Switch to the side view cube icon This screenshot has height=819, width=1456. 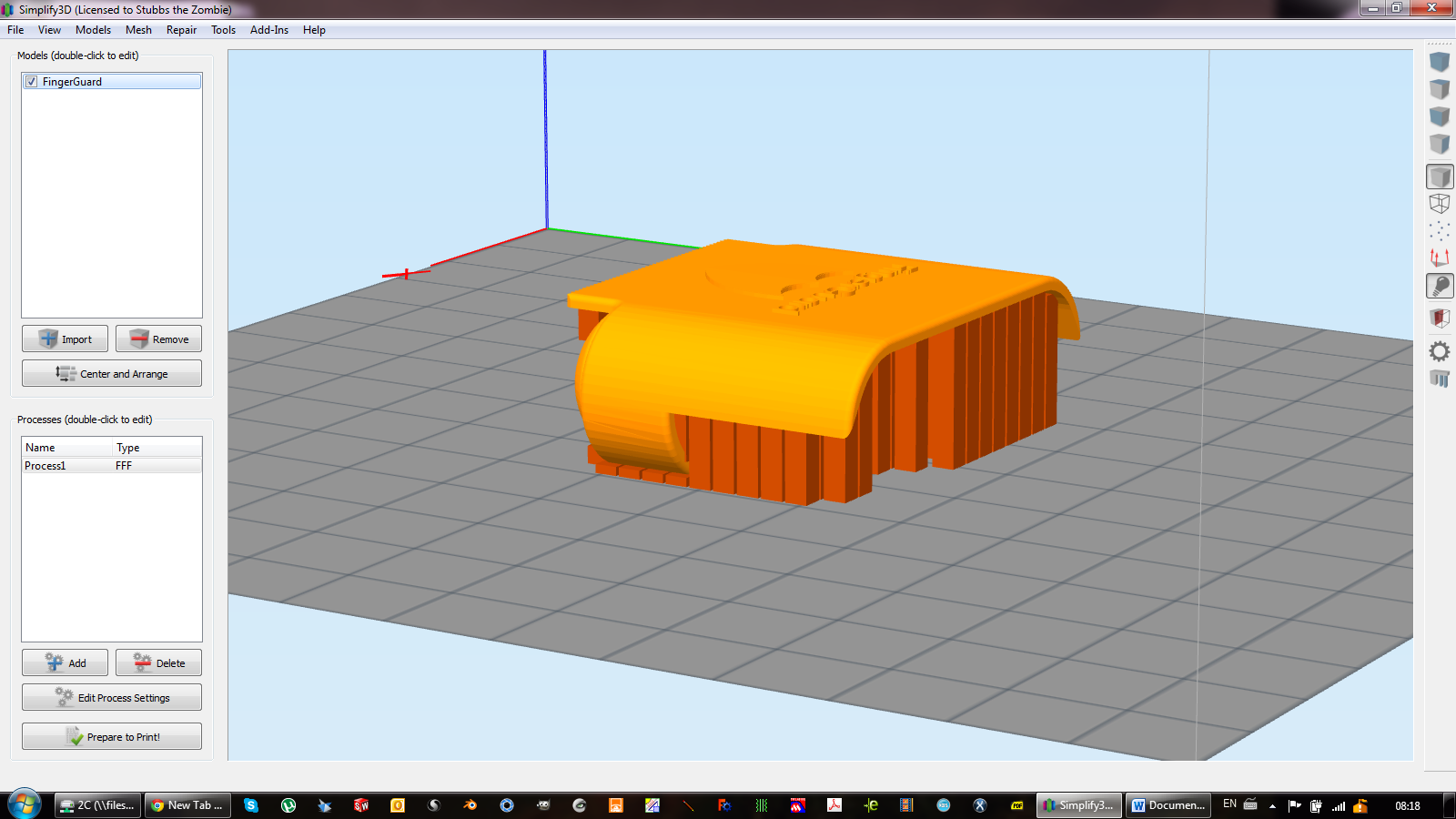pos(1440,144)
